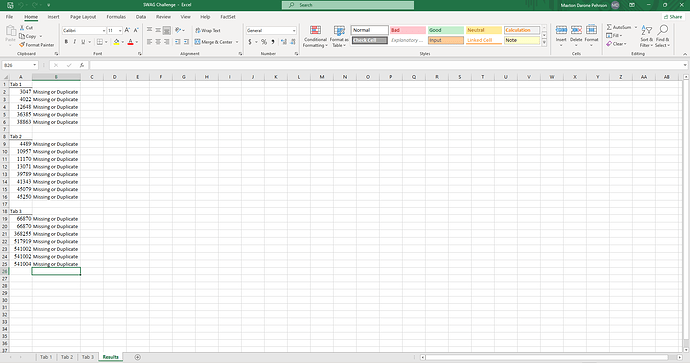The width and height of the screenshot is (690, 363).
Task: Toggle Underline formatting
Action: click(83, 42)
